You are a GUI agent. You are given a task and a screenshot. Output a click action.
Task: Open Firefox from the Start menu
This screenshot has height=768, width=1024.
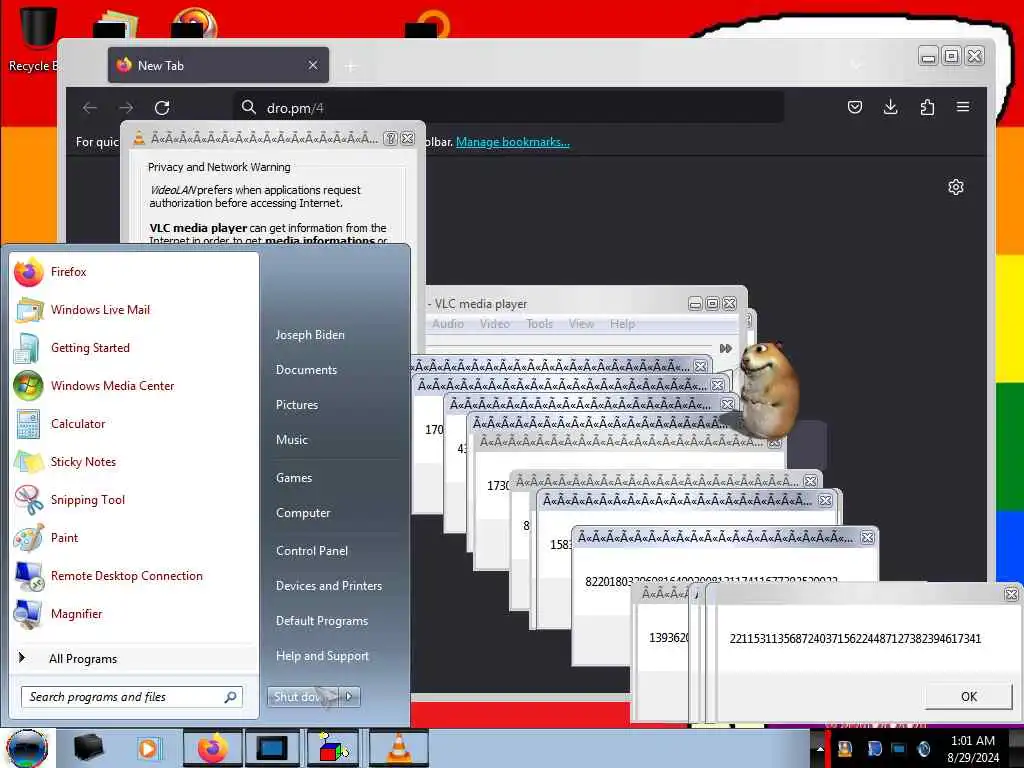[134, 272]
